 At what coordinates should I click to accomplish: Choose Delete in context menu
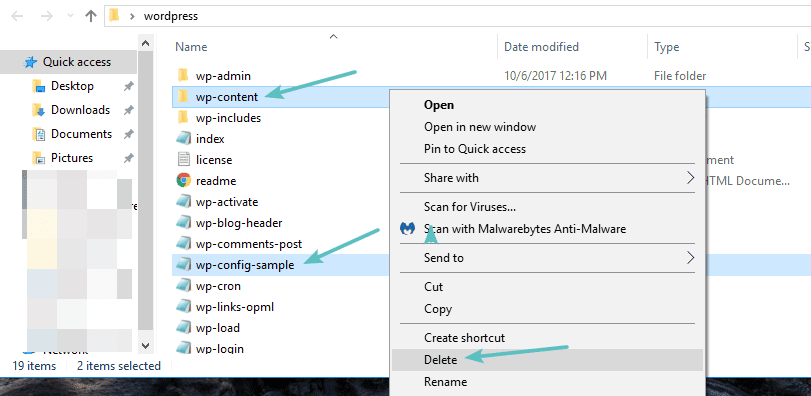point(549,360)
